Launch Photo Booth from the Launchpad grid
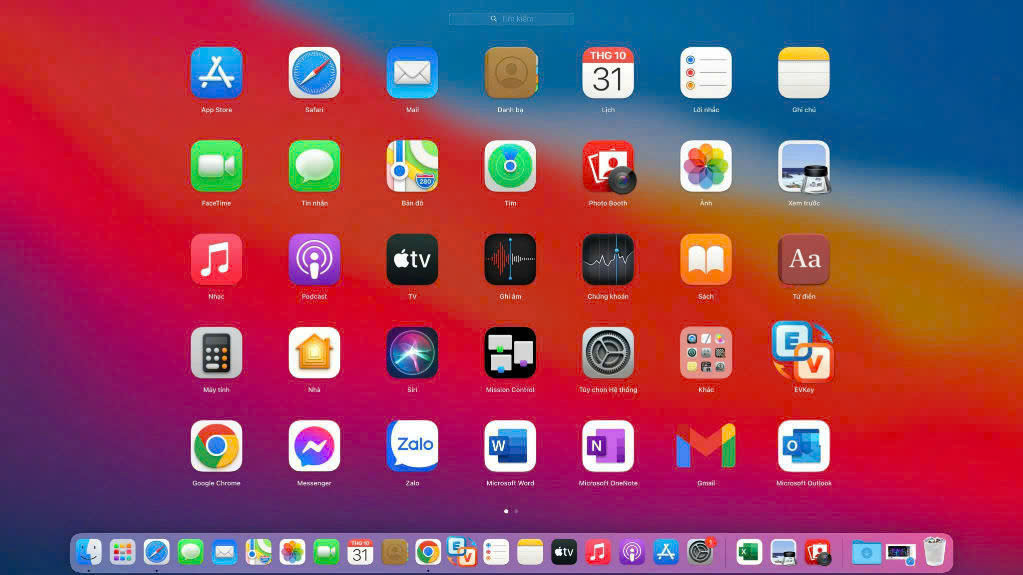The image size is (1023, 575). 609,167
